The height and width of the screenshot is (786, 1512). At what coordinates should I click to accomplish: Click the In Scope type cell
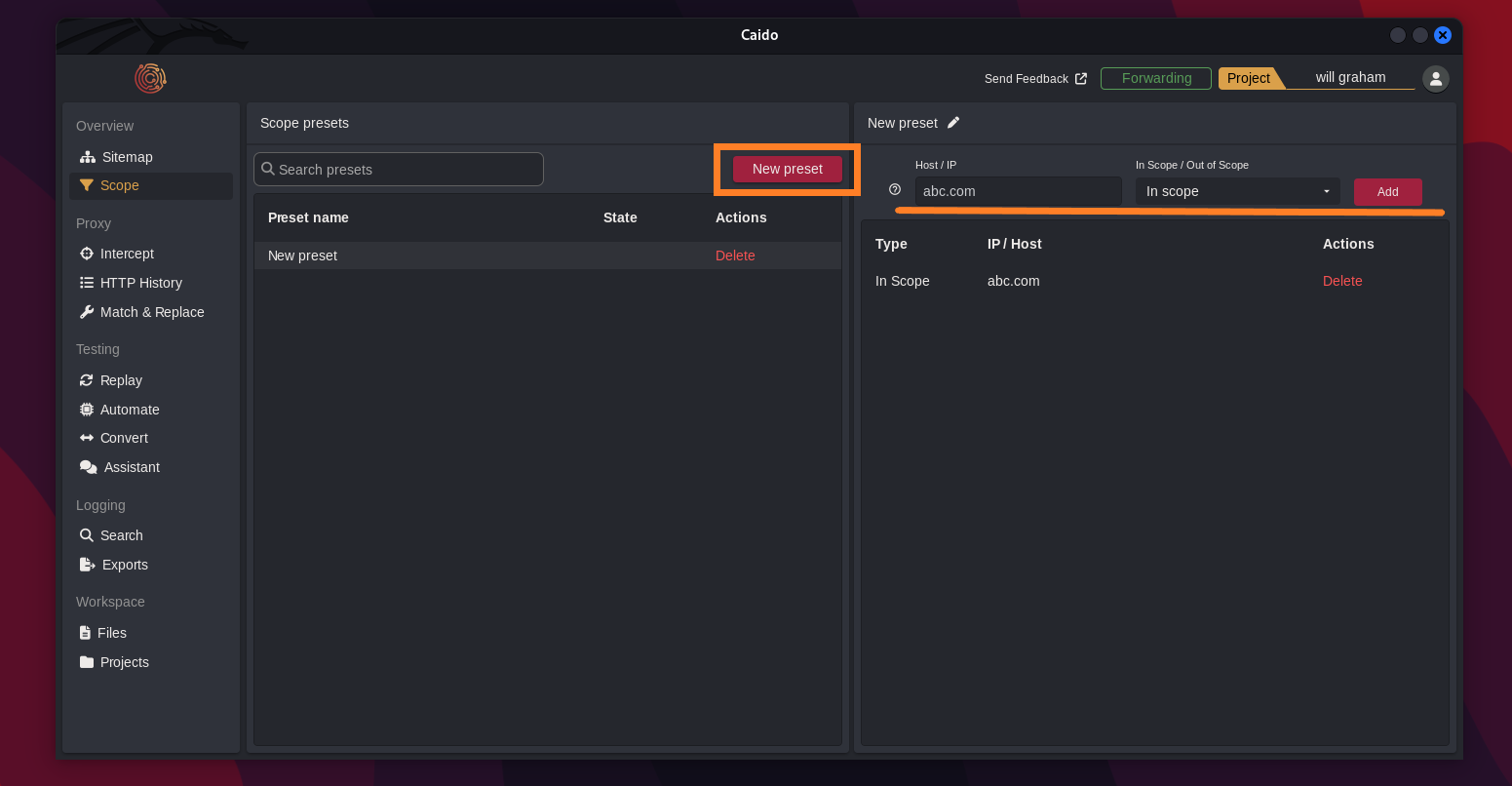pyautogui.click(x=903, y=281)
